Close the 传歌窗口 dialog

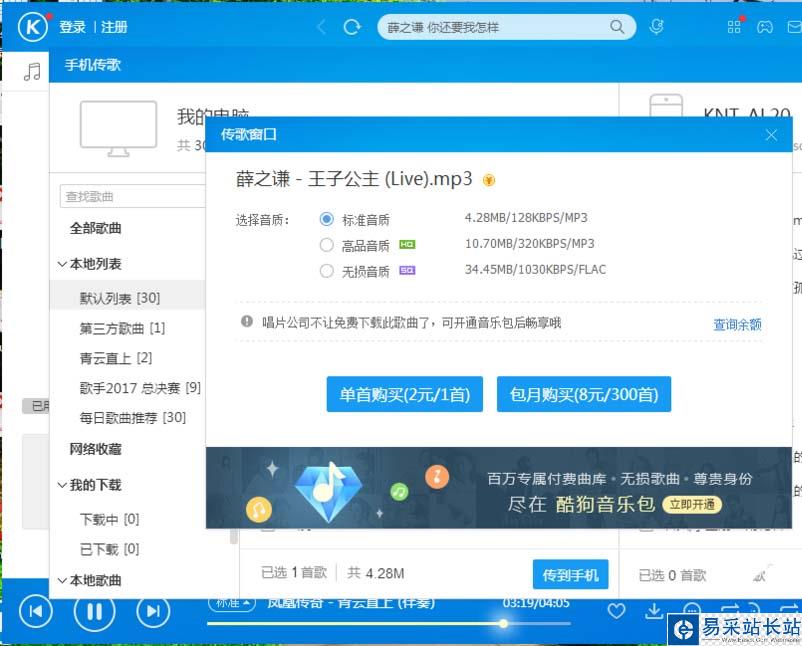tap(771, 135)
